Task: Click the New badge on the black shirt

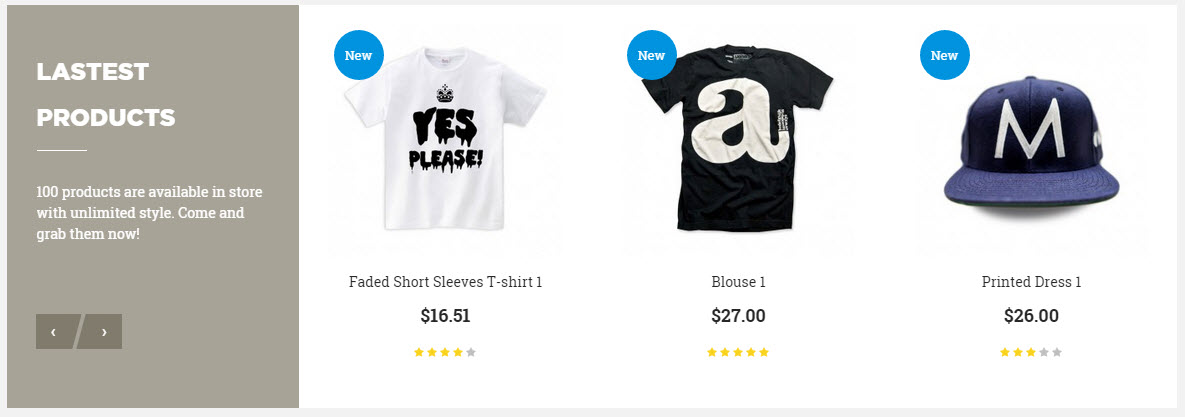Action: tap(651, 55)
